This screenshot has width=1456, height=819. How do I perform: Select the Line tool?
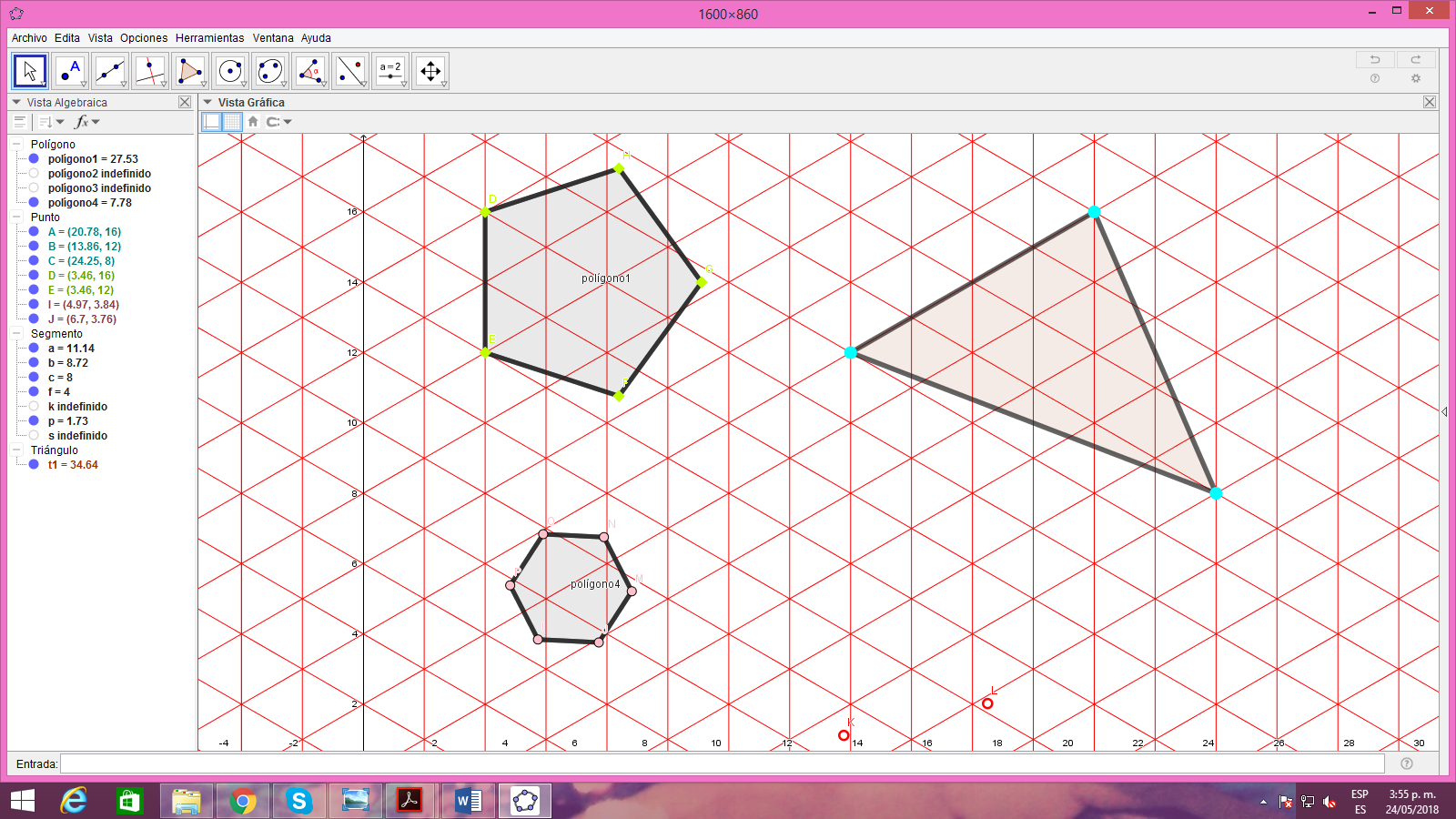(111, 70)
